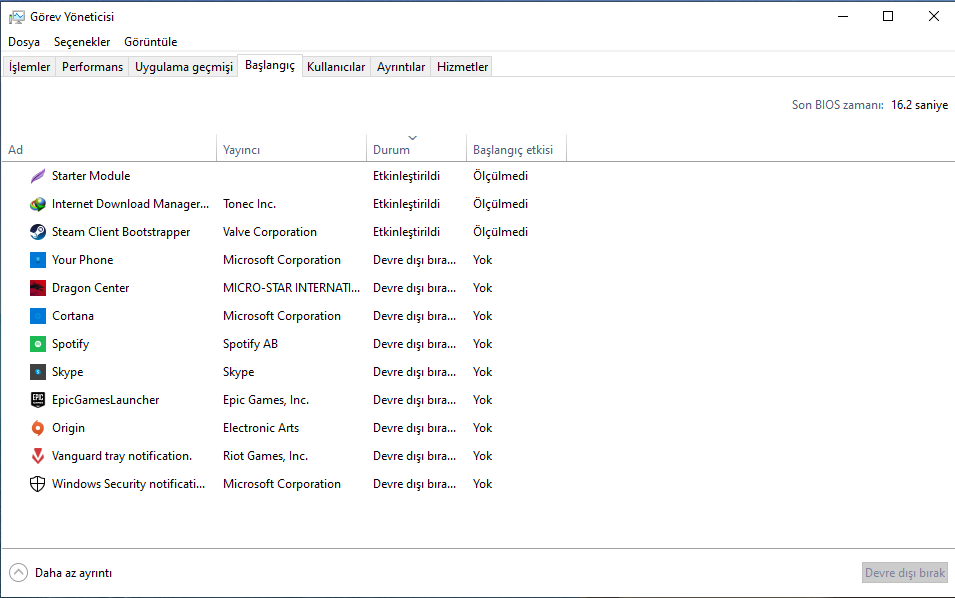This screenshot has width=955, height=598.
Task: Click the green Spotify icon
Action: (38, 344)
